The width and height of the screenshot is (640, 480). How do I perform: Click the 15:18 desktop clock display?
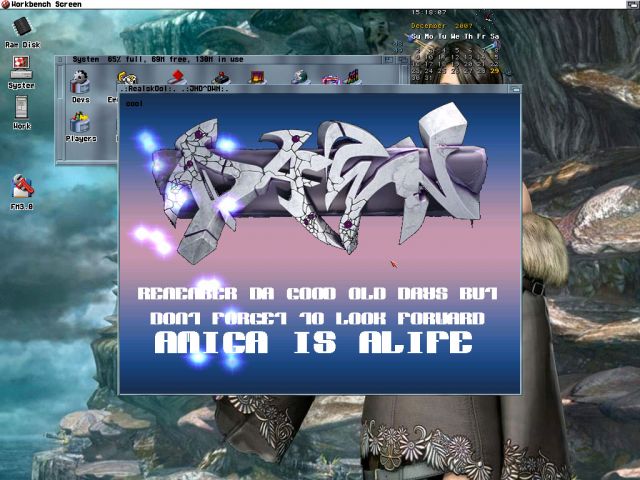coord(429,13)
